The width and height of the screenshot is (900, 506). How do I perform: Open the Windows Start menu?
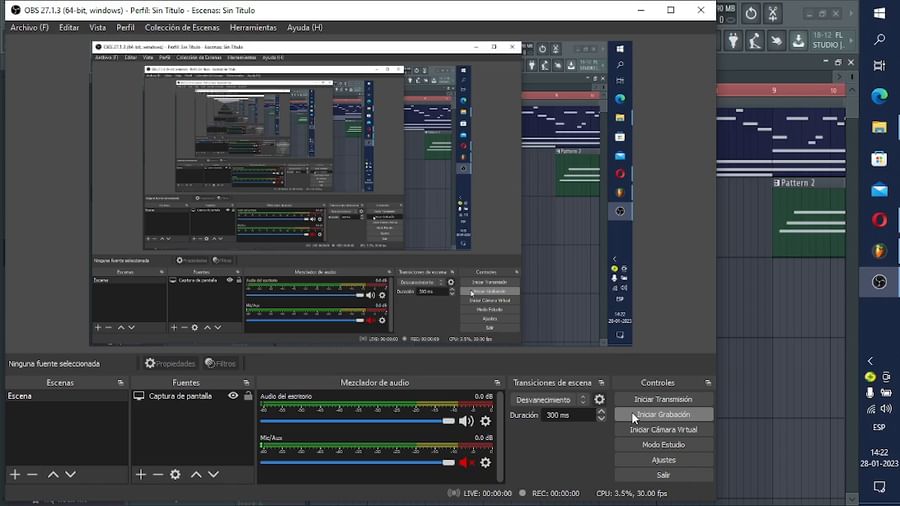point(879,13)
